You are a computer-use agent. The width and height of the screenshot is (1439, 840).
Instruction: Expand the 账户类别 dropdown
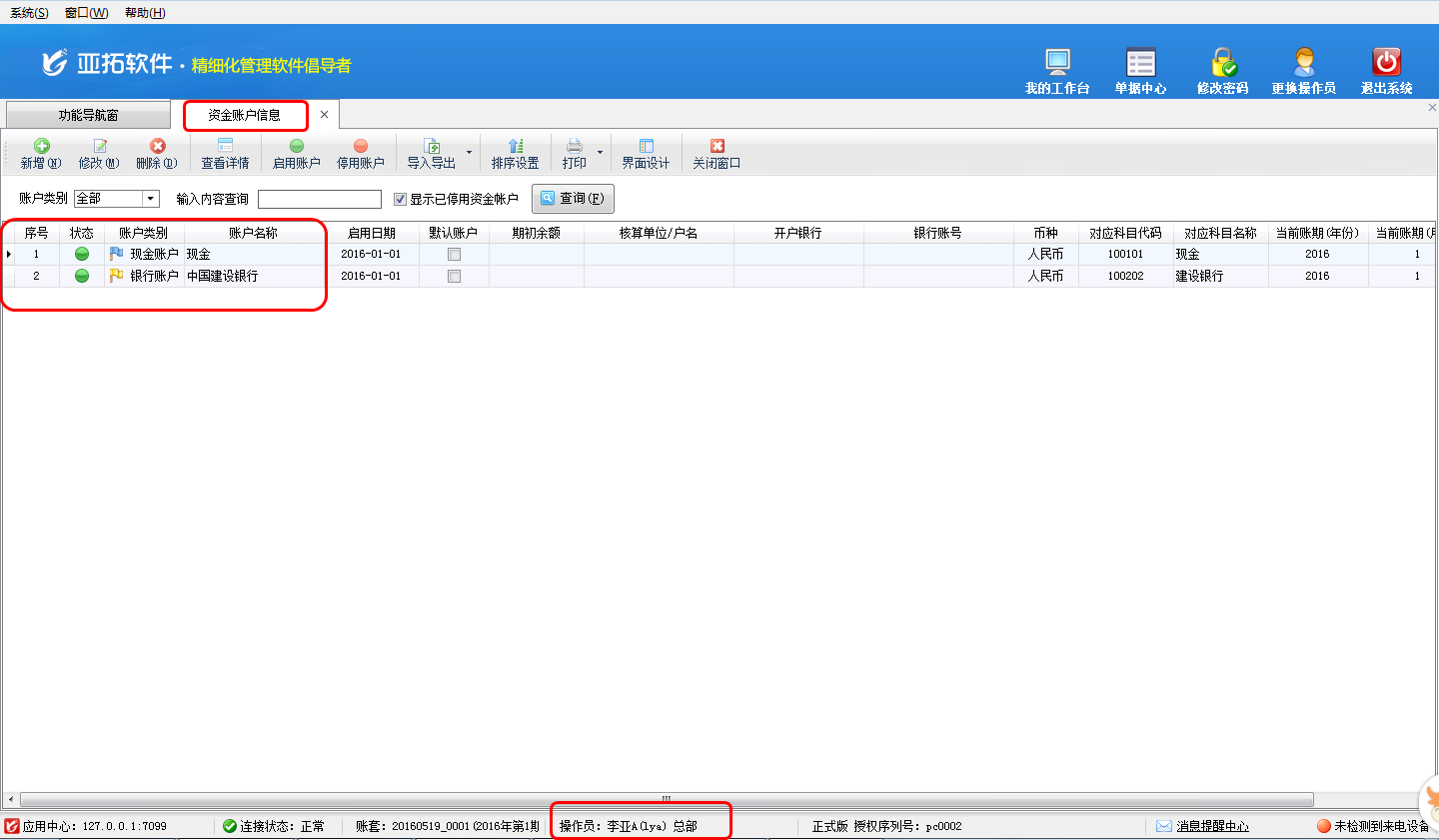pyautogui.click(x=151, y=199)
